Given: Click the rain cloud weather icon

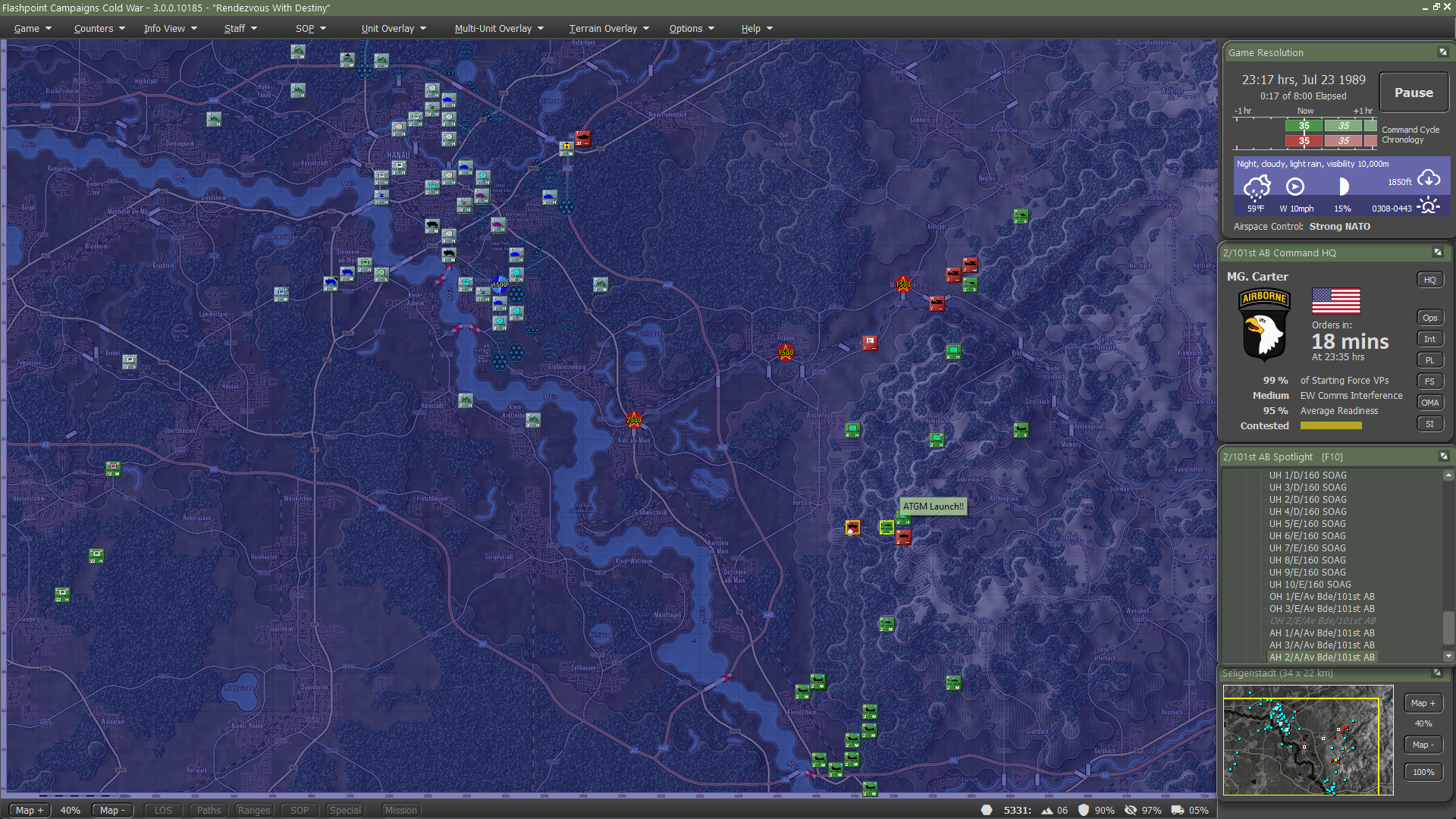Looking at the screenshot, I should pos(1257,187).
